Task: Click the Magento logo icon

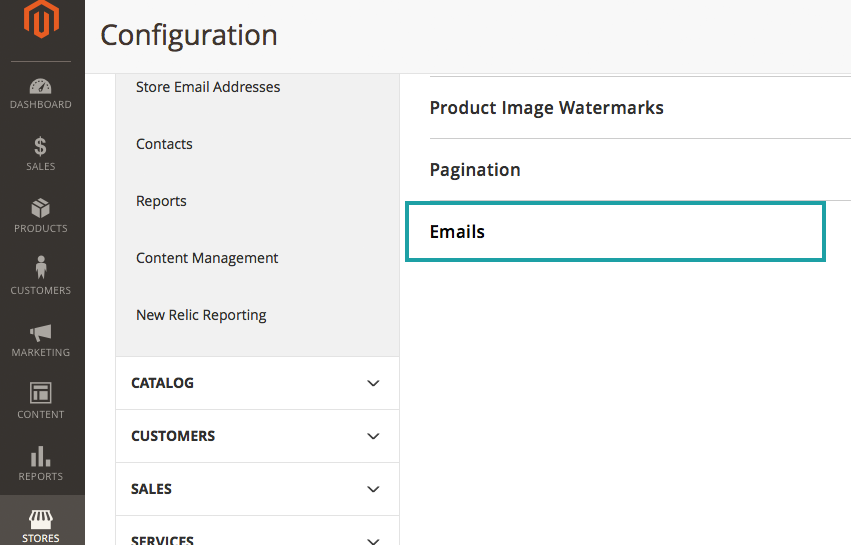Action: coord(42,20)
